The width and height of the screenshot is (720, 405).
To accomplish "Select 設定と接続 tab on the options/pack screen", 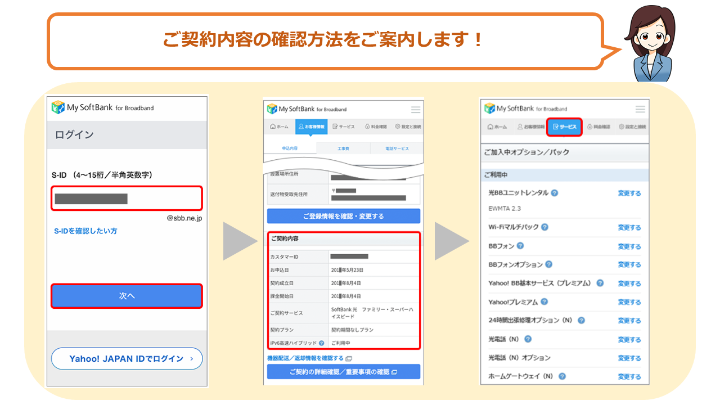I will click(x=632, y=127).
